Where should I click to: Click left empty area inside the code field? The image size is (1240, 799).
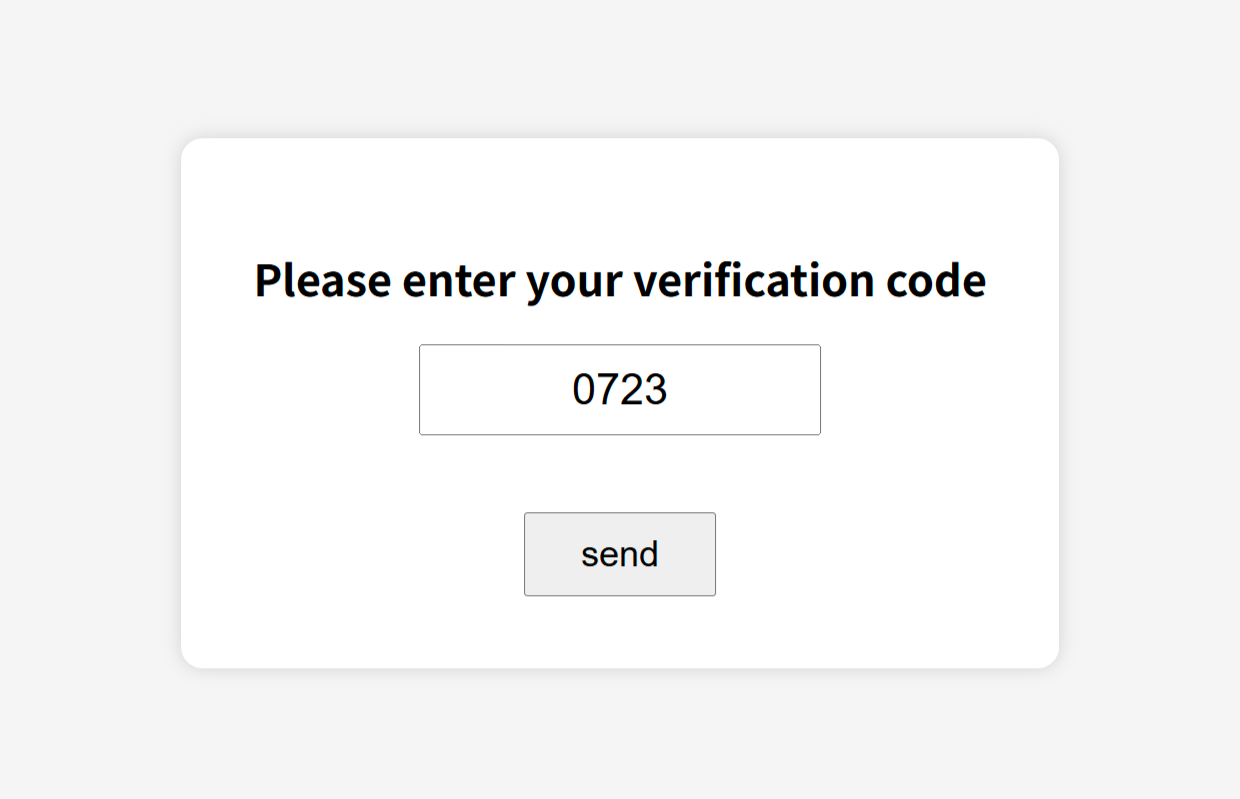coord(480,390)
